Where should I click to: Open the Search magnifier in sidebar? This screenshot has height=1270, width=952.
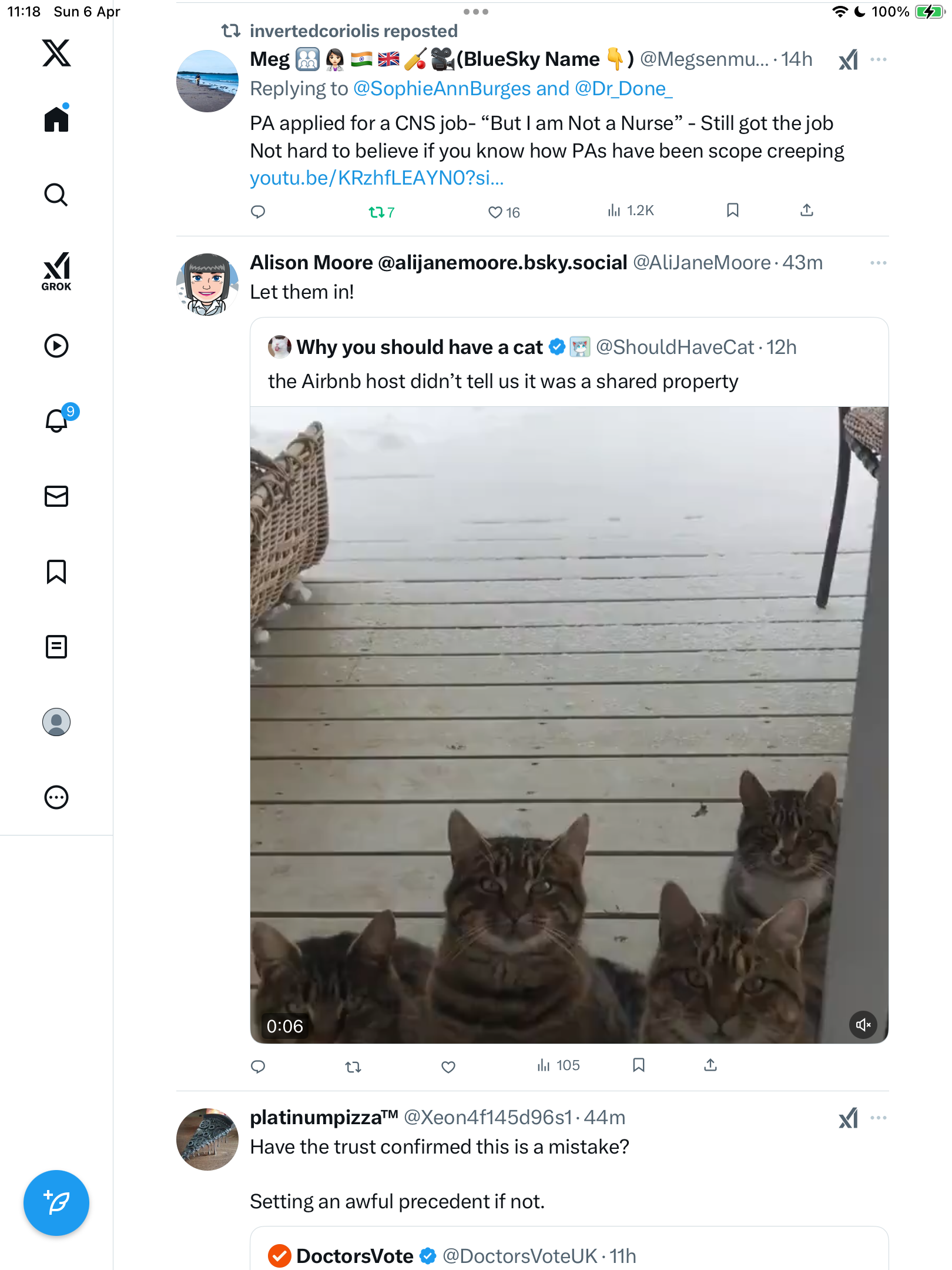pos(56,195)
